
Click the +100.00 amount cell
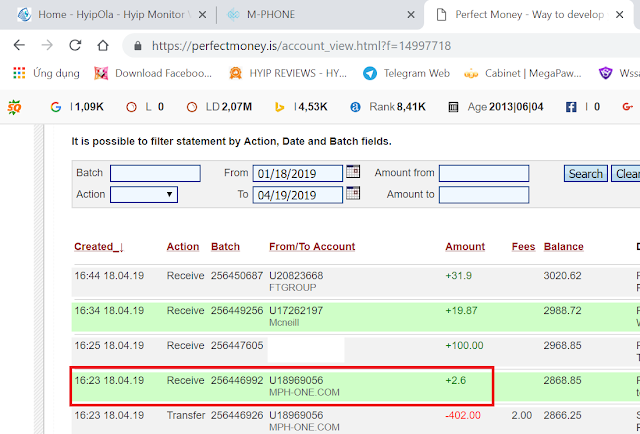pyautogui.click(x=464, y=345)
